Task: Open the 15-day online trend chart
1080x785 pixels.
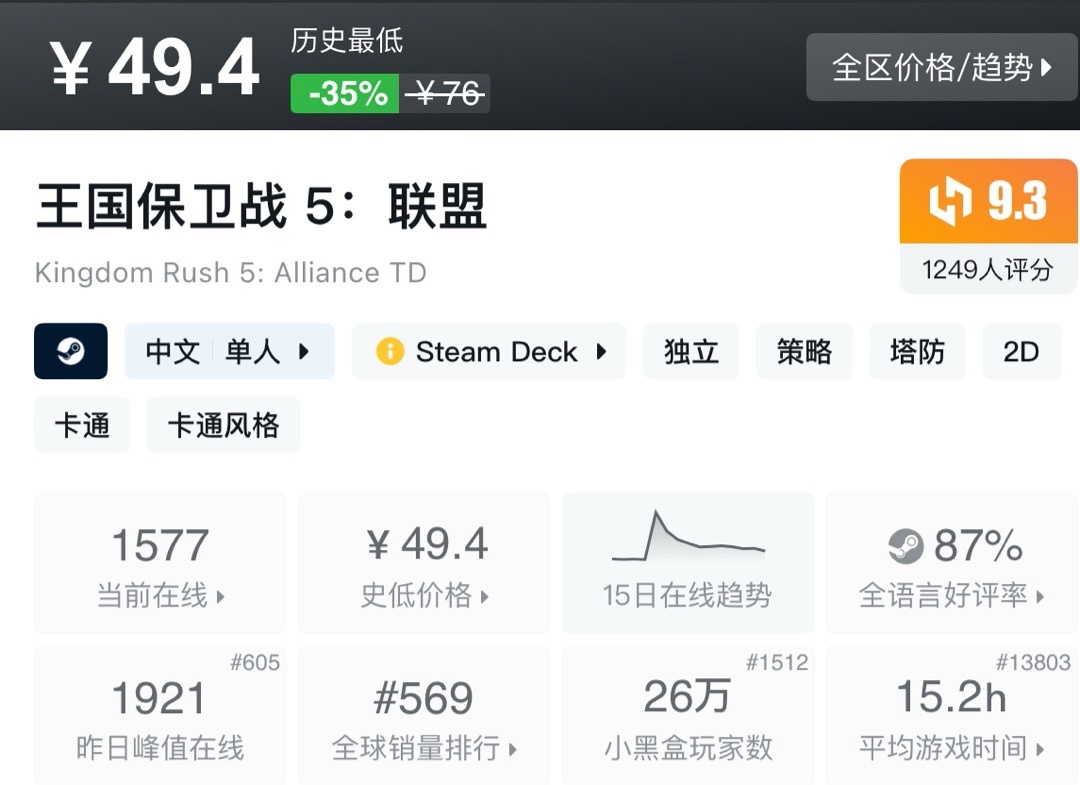Action: (x=688, y=562)
